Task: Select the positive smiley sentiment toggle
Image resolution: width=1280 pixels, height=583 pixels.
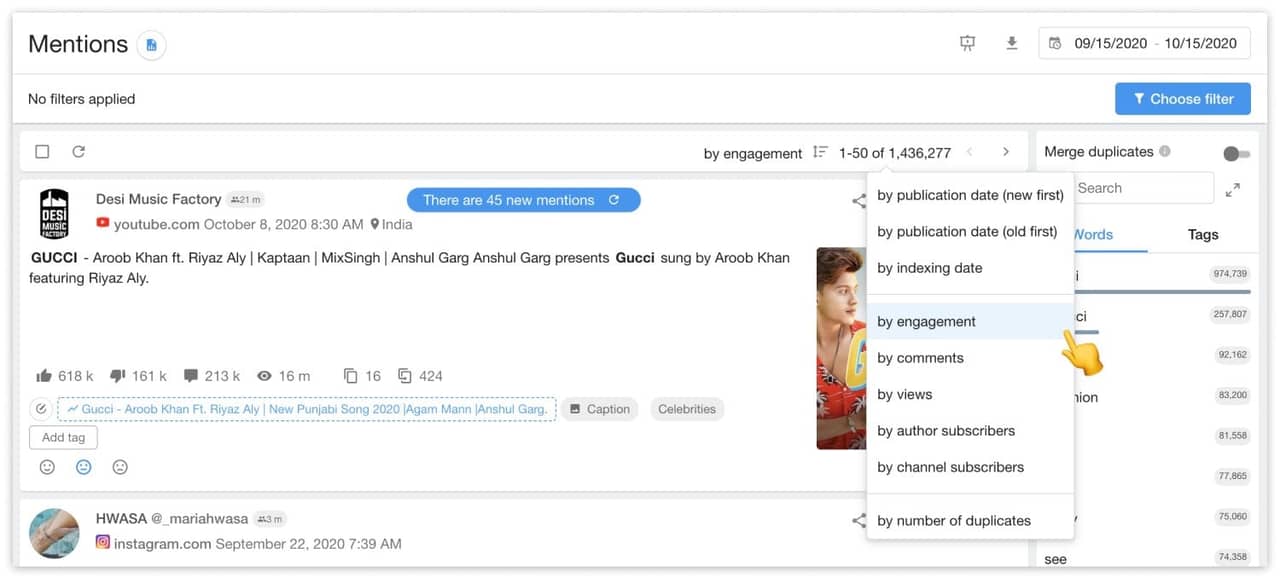Action: click(47, 467)
